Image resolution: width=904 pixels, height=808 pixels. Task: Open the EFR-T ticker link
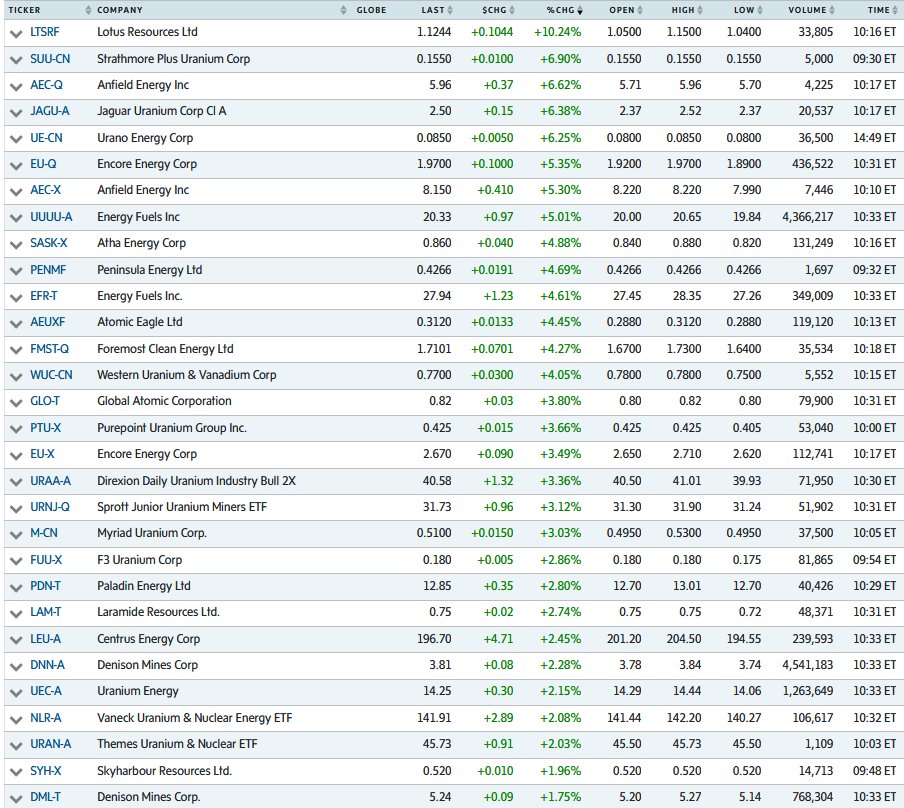(x=44, y=296)
